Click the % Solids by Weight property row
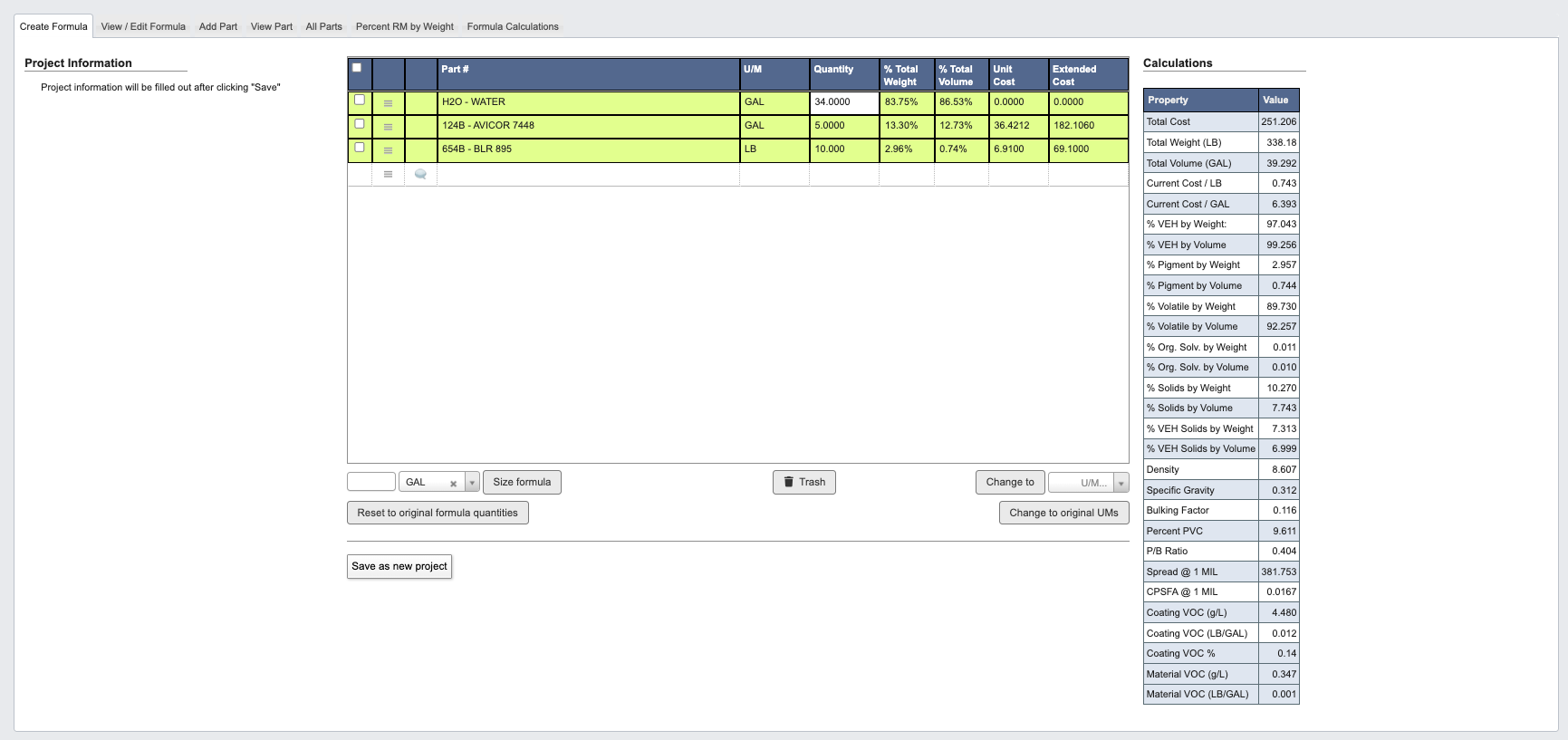This screenshot has width=1568, height=740. pos(1221,388)
